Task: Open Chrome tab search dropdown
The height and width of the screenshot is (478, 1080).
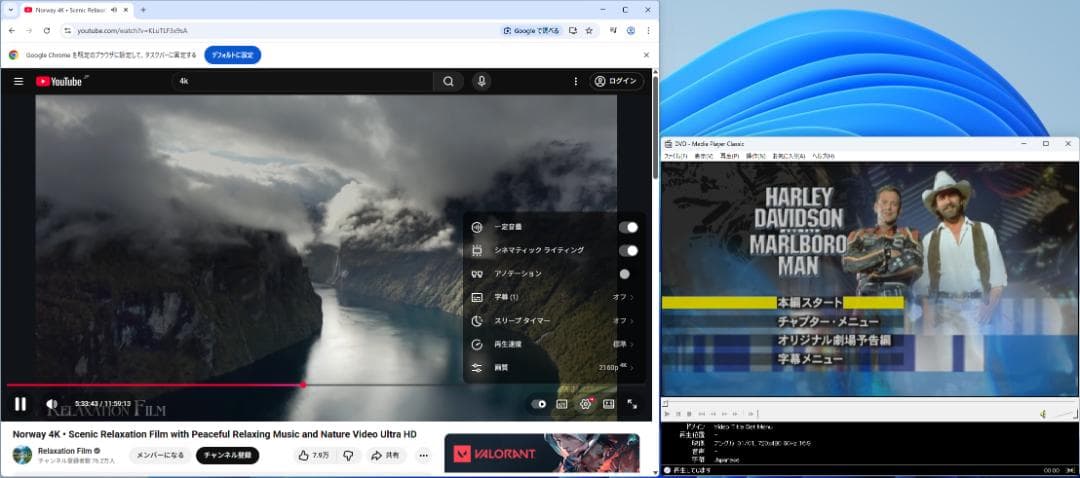Action: click(10, 10)
